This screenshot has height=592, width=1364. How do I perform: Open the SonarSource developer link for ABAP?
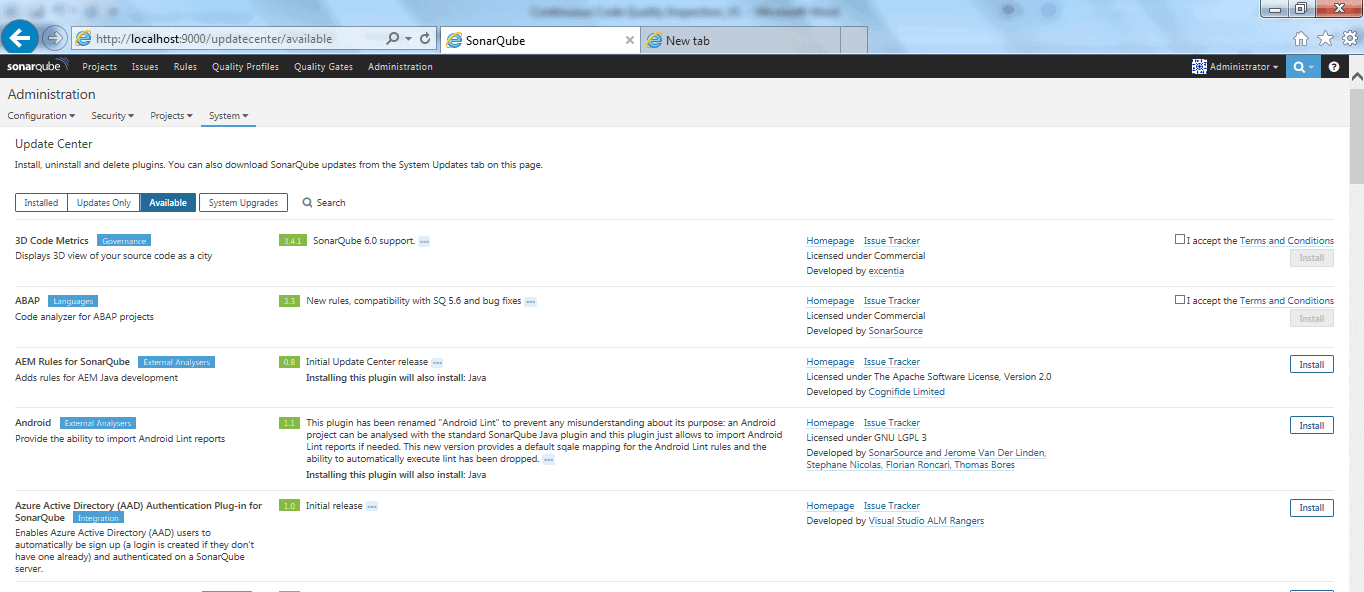pyautogui.click(x=896, y=331)
